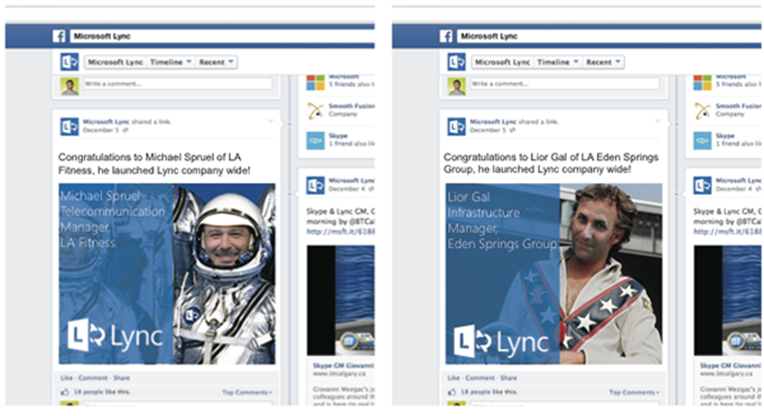Open Top Comments sort under Michael Spruel post
Image resolution: width=764 pixels, height=416 pixels.
[x=247, y=392]
